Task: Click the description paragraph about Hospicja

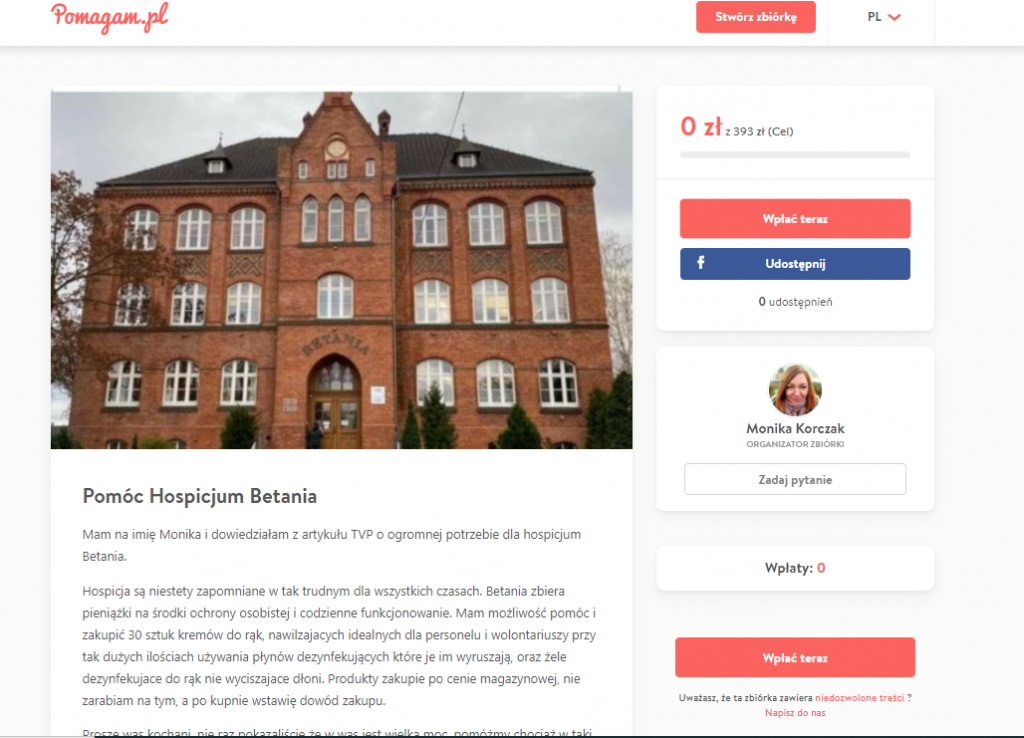Action: coord(339,646)
